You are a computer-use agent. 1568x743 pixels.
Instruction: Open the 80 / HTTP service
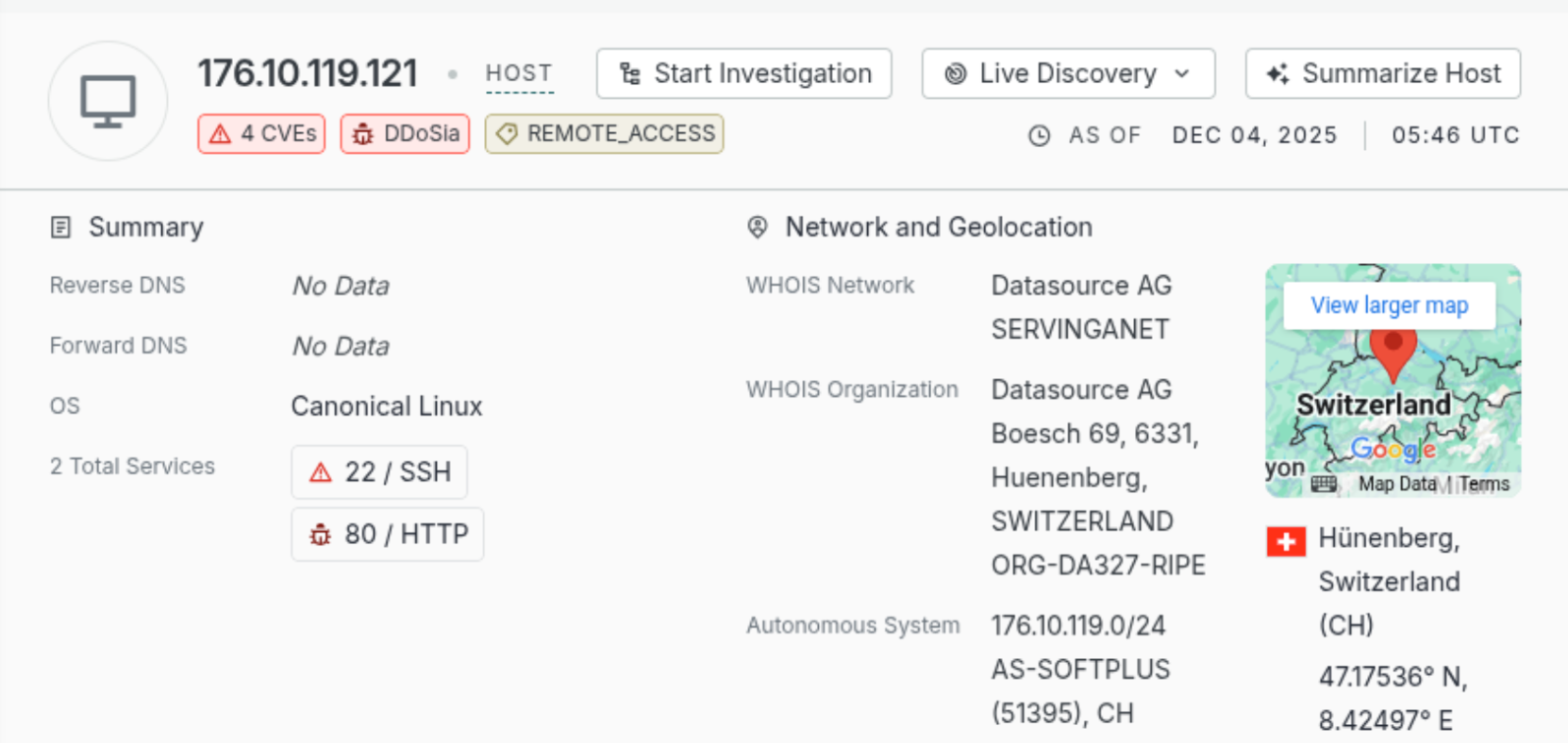pyautogui.click(x=387, y=534)
